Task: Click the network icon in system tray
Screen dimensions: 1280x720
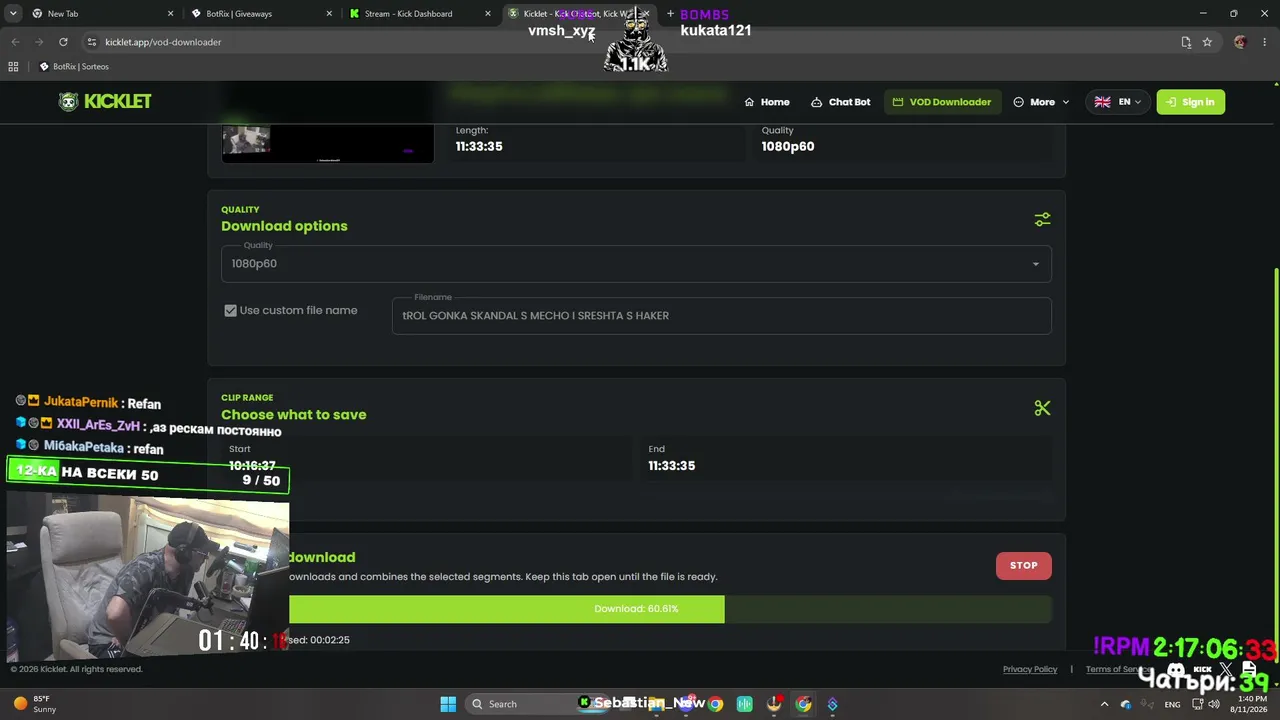Action: (x=1197, y=704)
